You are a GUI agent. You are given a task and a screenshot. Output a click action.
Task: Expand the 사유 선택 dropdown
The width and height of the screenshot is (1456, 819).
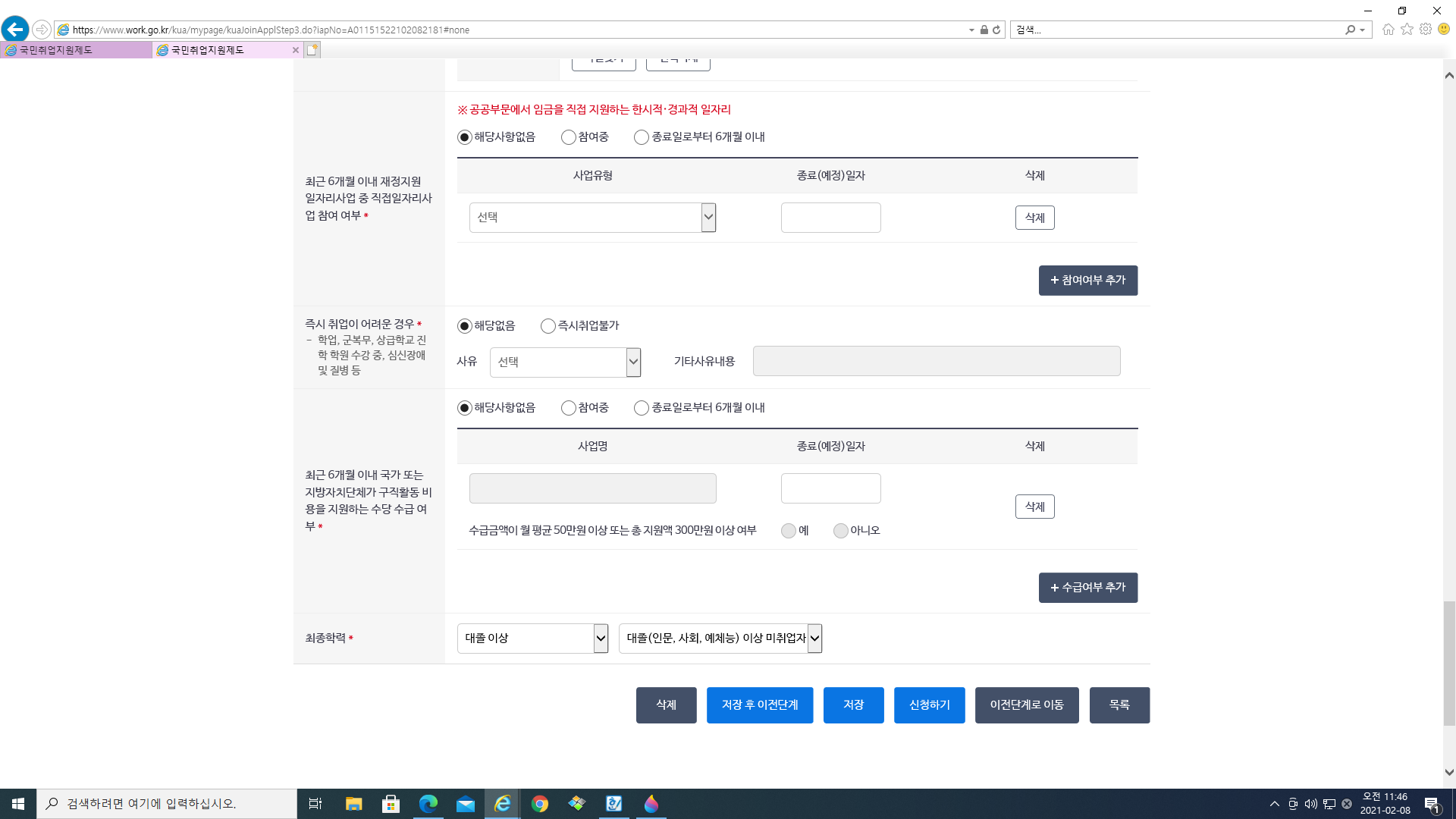click(x=565, y=362)
